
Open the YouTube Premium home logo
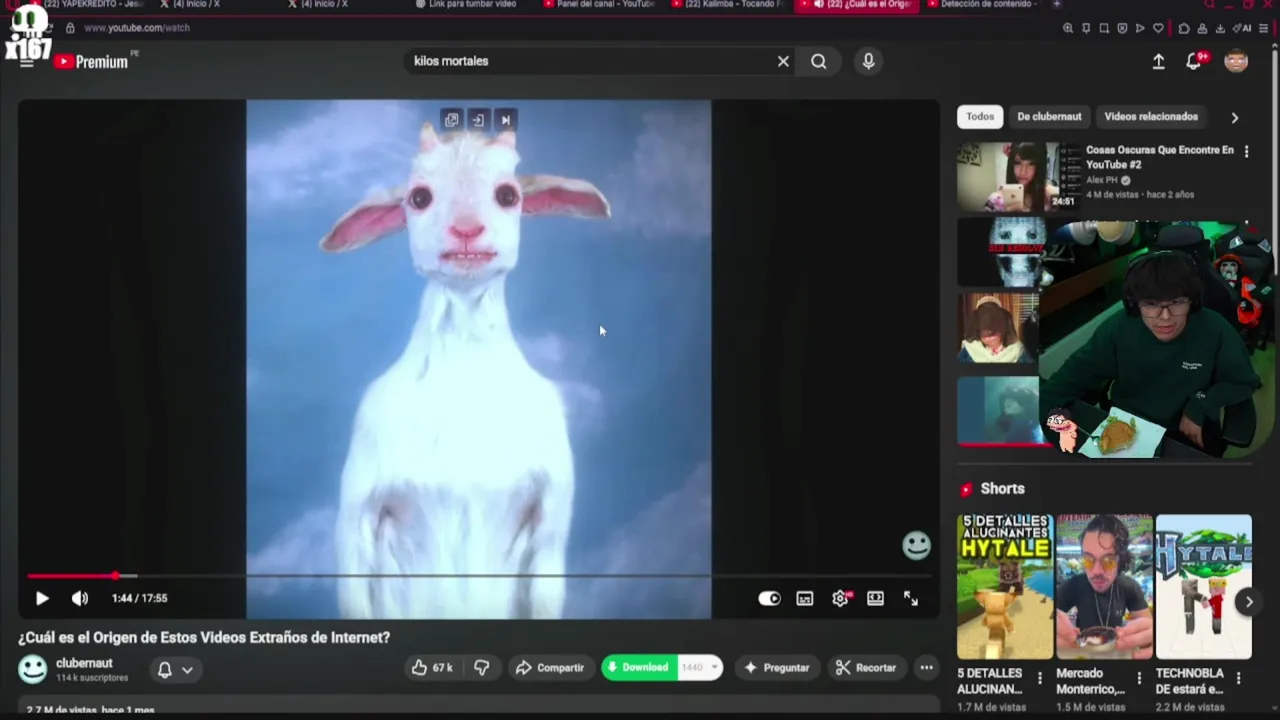point(92,61)
